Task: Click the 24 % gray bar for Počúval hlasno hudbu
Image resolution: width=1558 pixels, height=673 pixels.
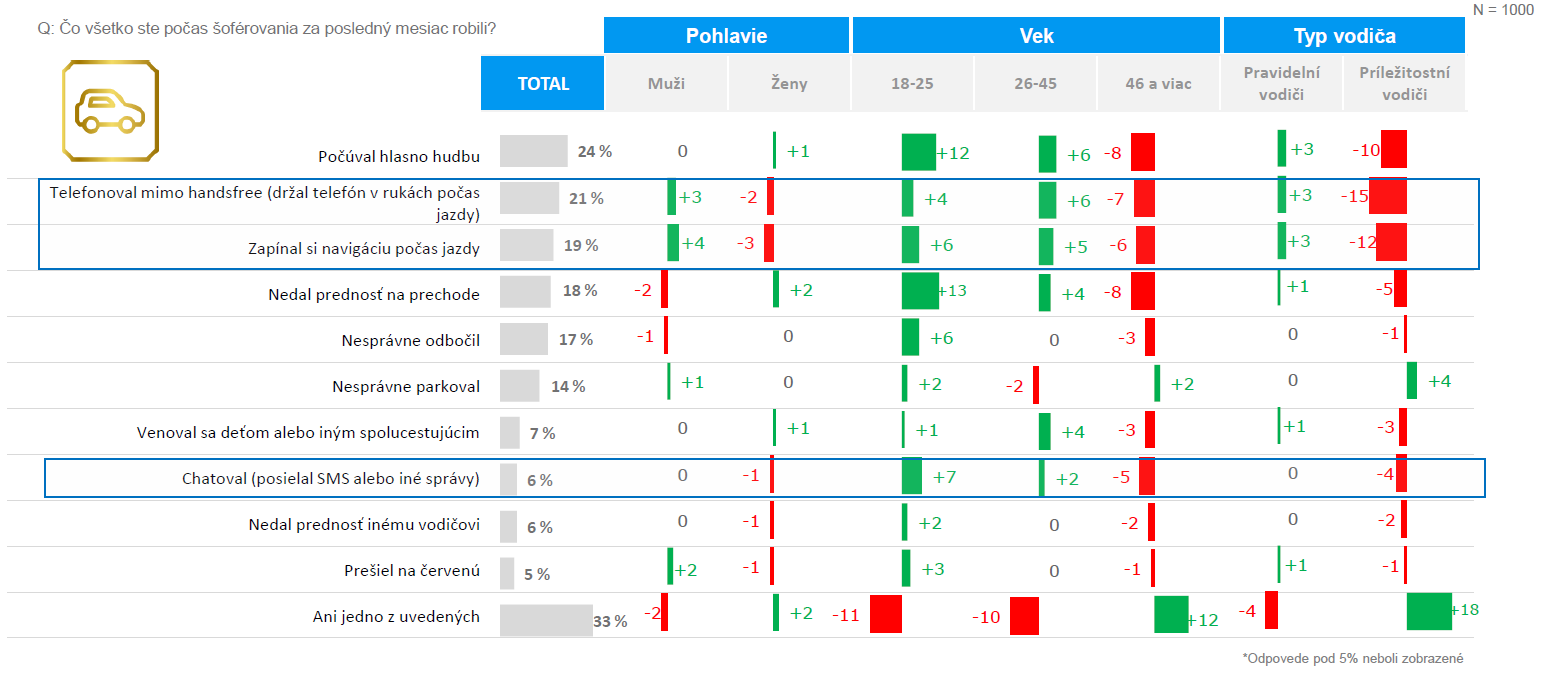Action: [533, 152]
